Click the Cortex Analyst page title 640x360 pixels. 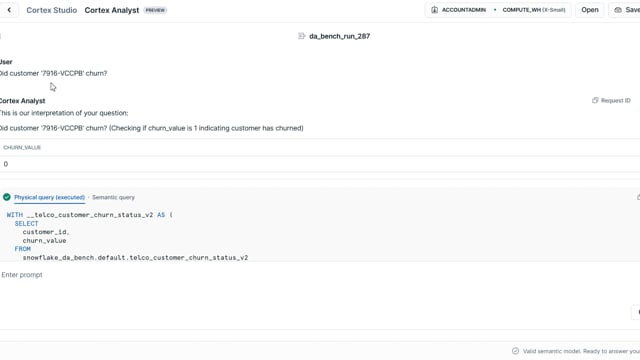click(x=112, y=10)
